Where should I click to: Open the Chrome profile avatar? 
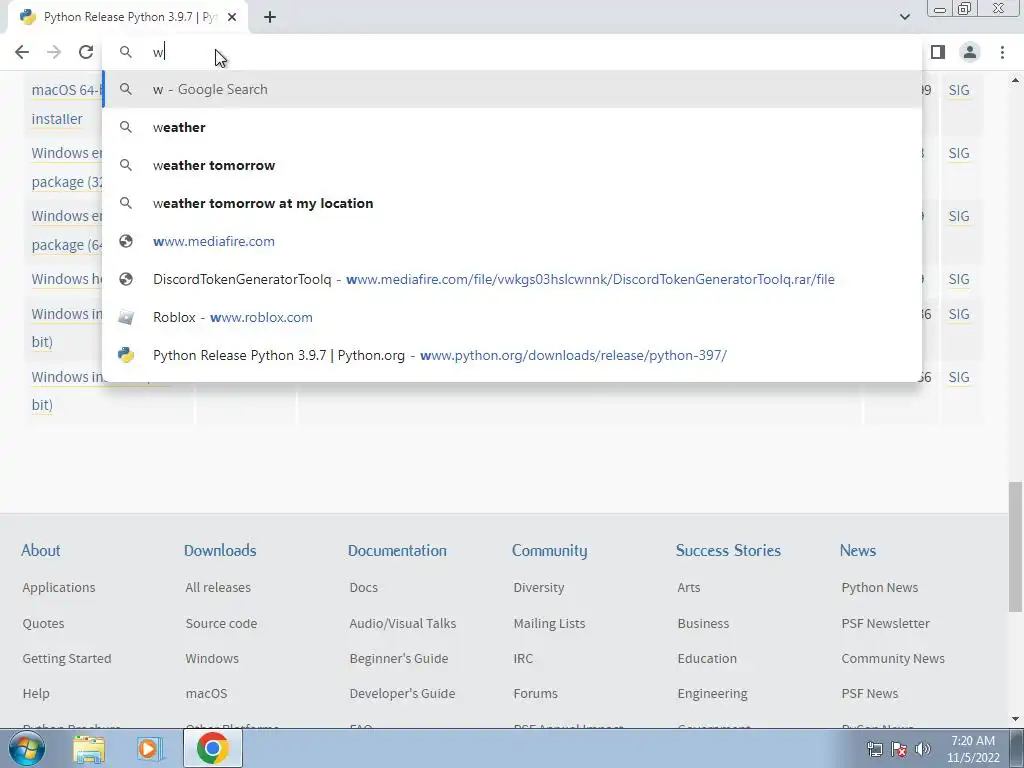970,52
